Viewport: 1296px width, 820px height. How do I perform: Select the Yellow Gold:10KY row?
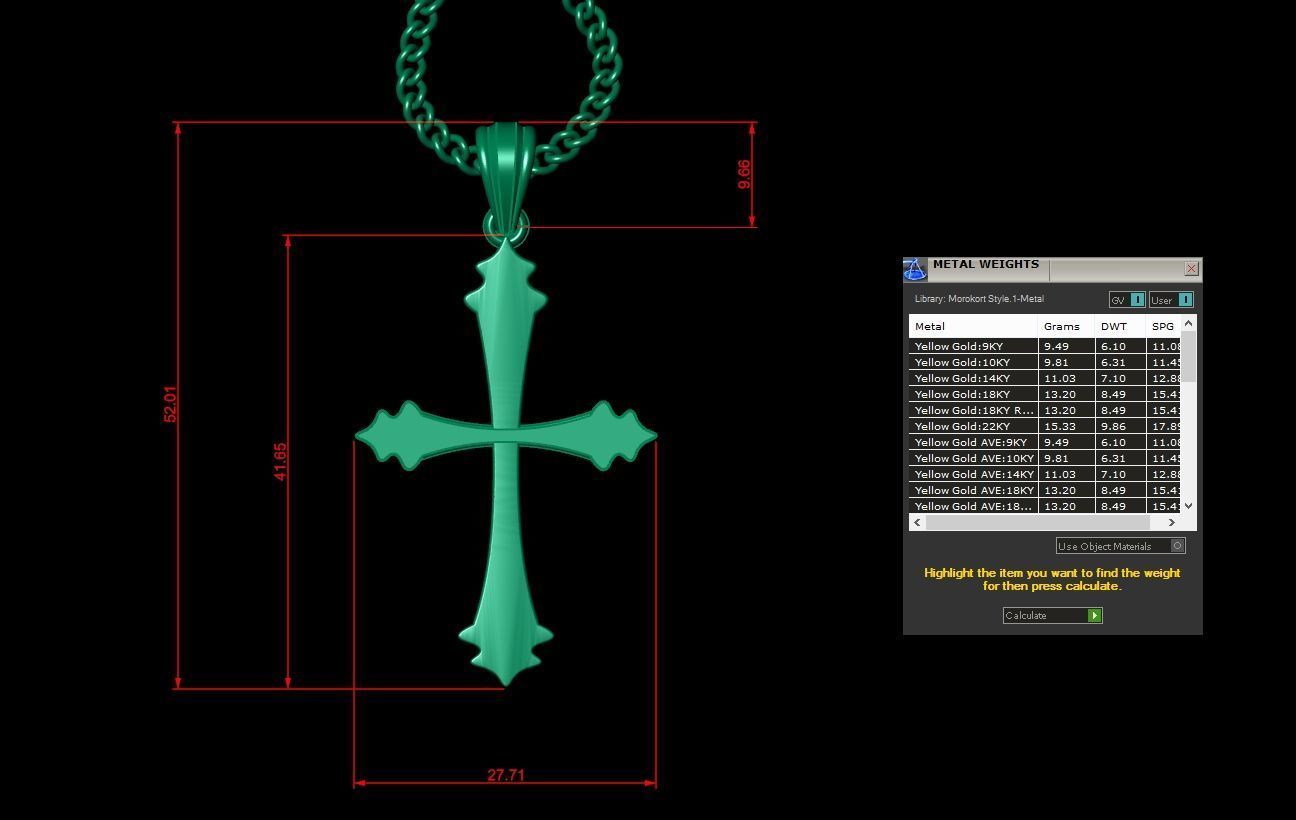(x=1045, y=362)
